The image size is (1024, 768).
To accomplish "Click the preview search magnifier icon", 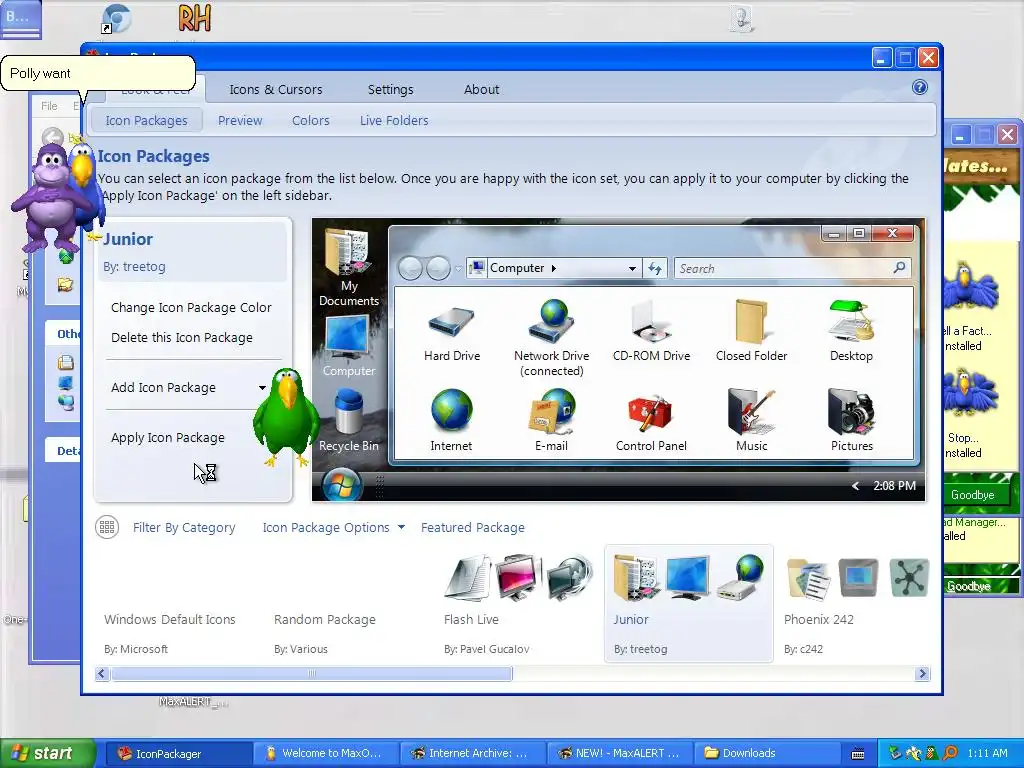I will [899, 267].
